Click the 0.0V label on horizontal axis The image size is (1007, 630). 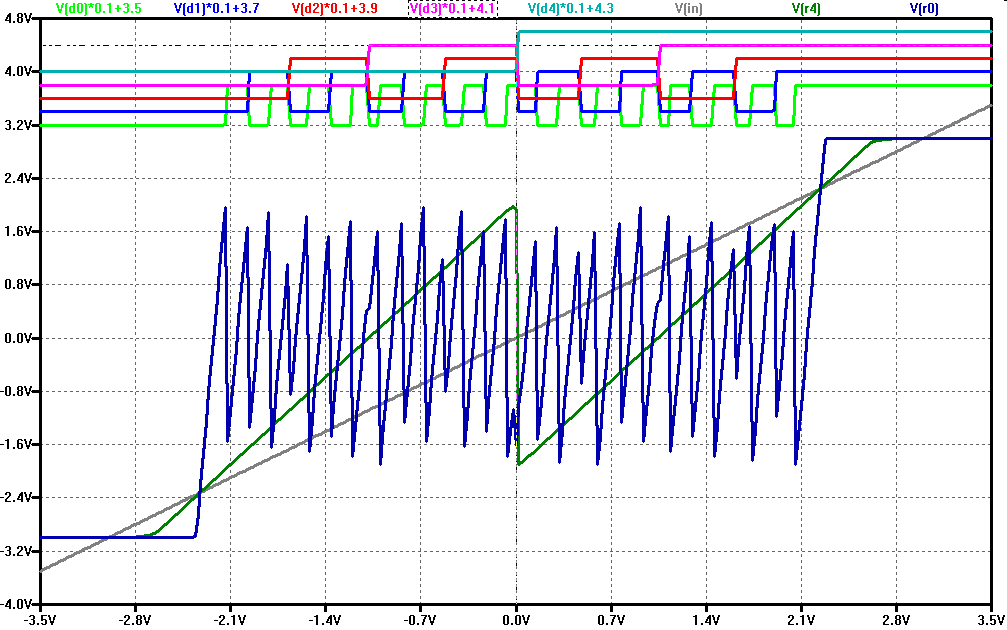tap(516, 619)
